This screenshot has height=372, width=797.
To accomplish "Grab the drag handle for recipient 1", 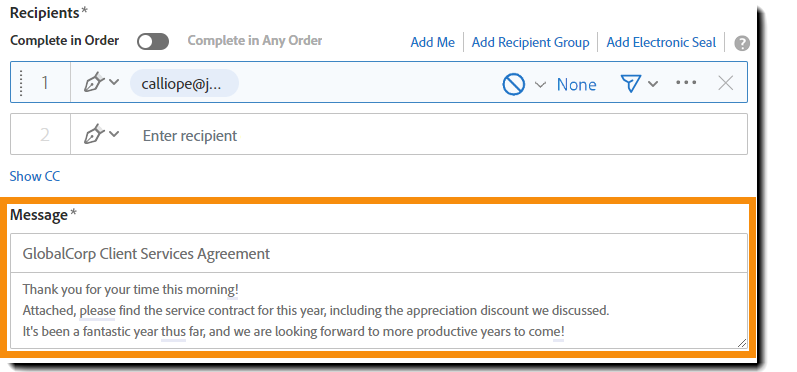I will [x=21, y=82].
